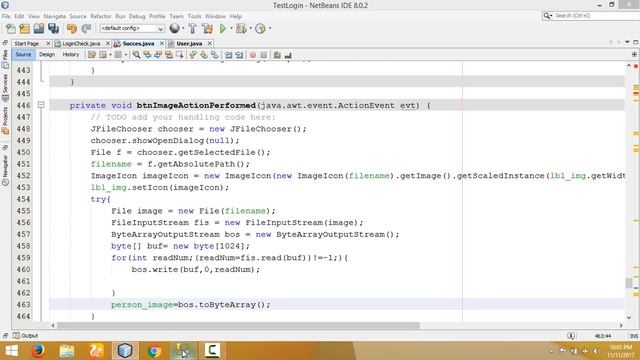This screenshot has height=360, width=640.
Task: Click the Comment code icon
Action: pos(277,55)
